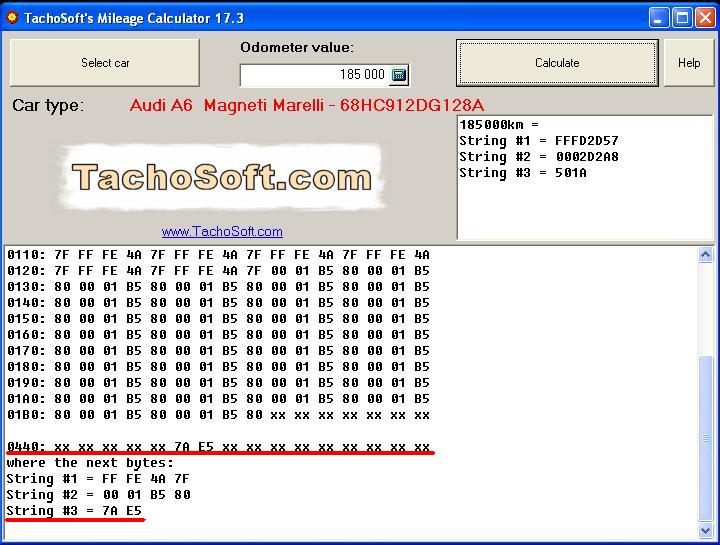Maximize the Mileage Calculator window
Screen dimensions: 720x545
click(x=682, y=18)
